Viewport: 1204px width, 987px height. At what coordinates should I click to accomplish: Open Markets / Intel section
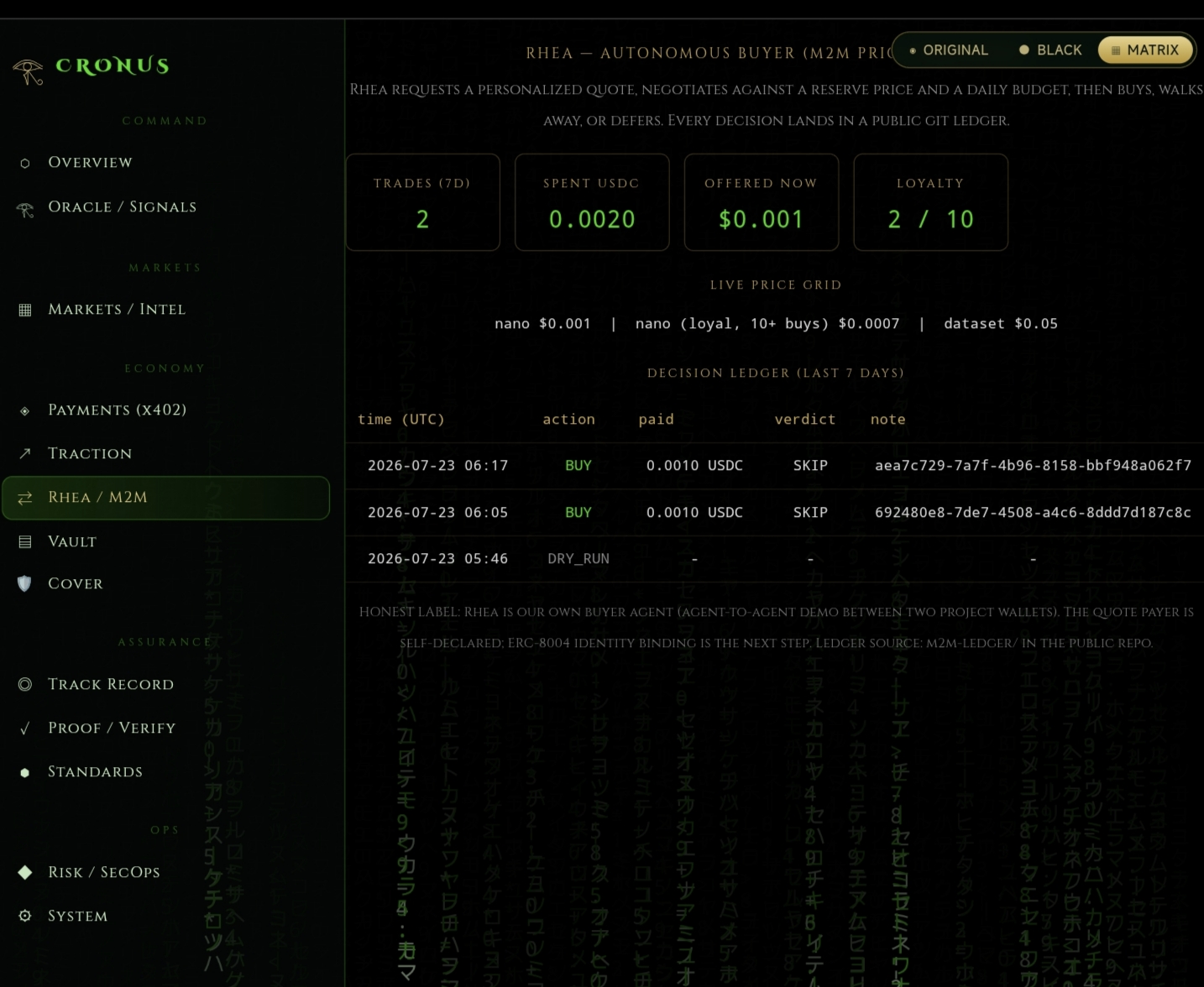click(x=165, y=310)
